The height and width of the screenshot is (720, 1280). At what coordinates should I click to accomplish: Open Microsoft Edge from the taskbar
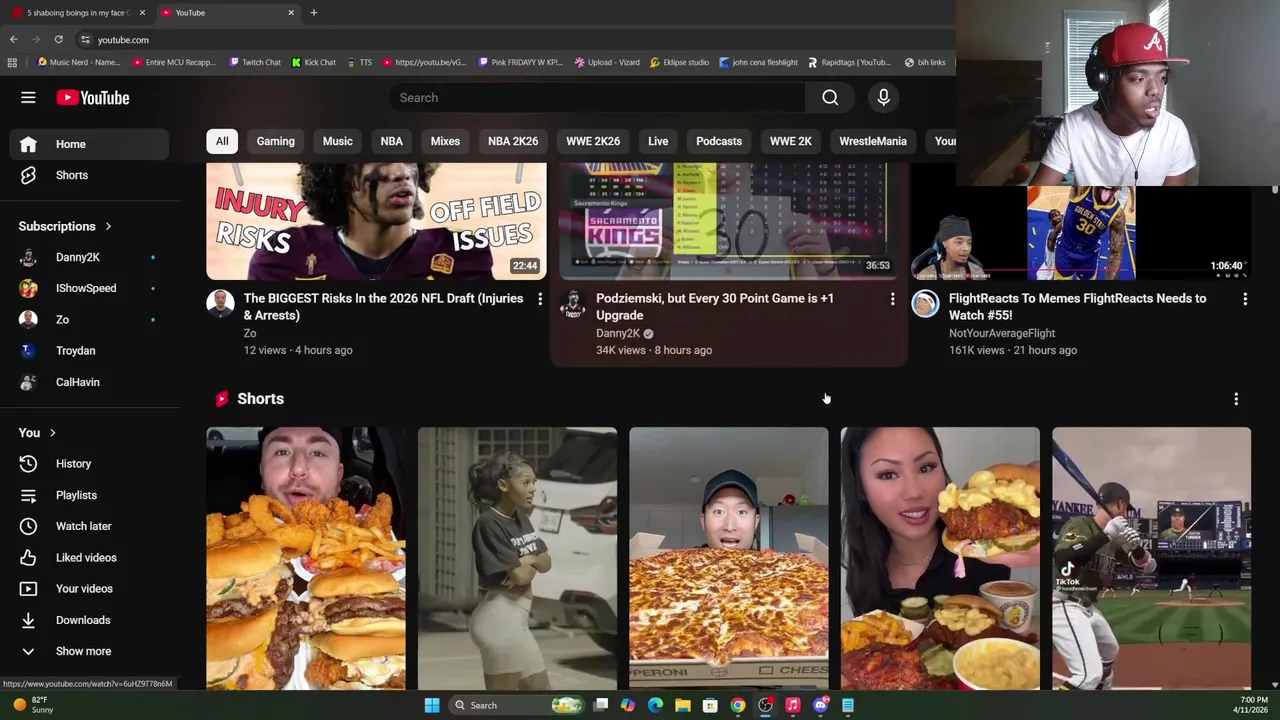(x=655, y=705)
